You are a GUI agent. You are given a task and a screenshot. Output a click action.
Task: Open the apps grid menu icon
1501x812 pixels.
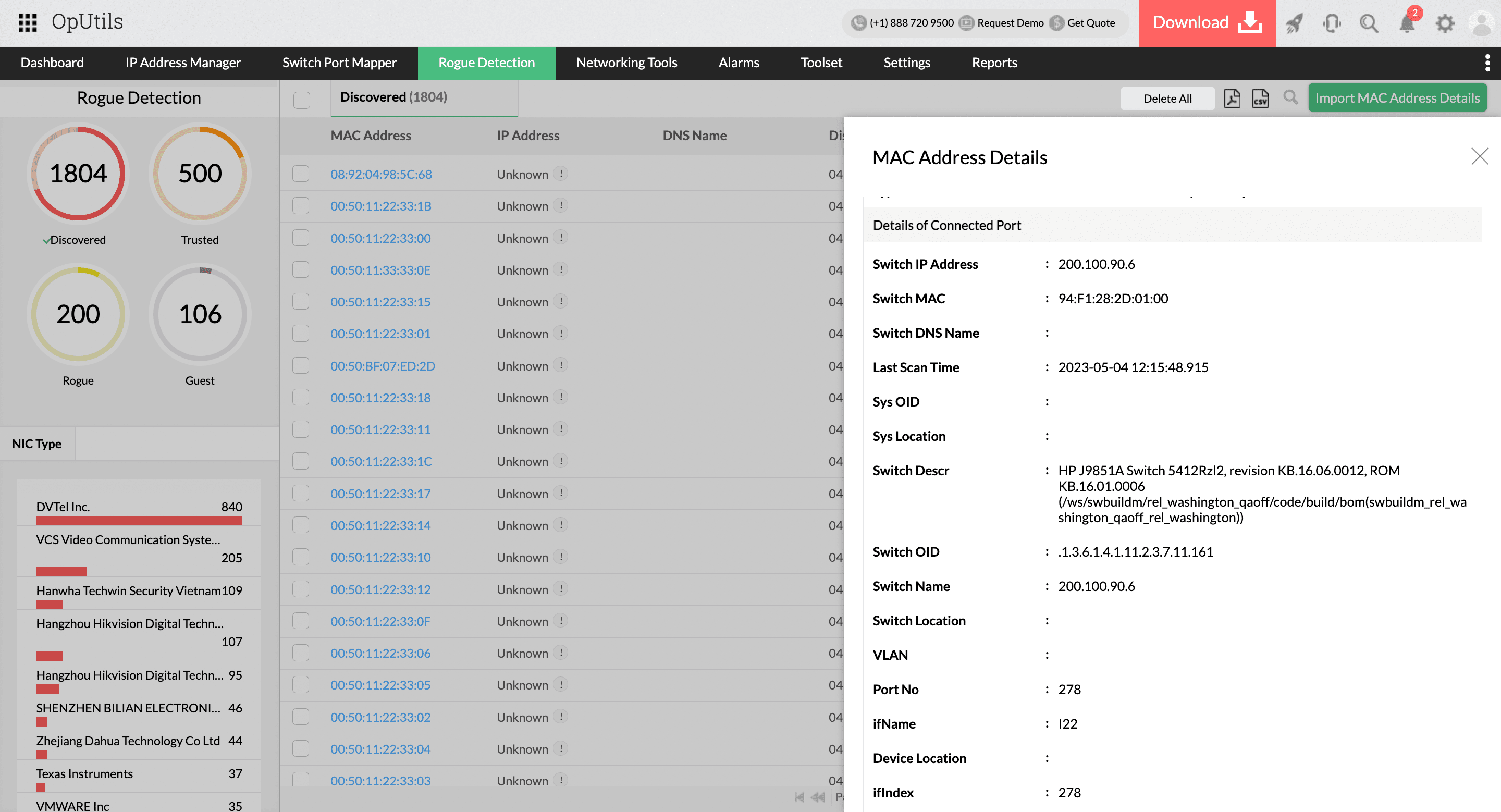click(28, 23)
